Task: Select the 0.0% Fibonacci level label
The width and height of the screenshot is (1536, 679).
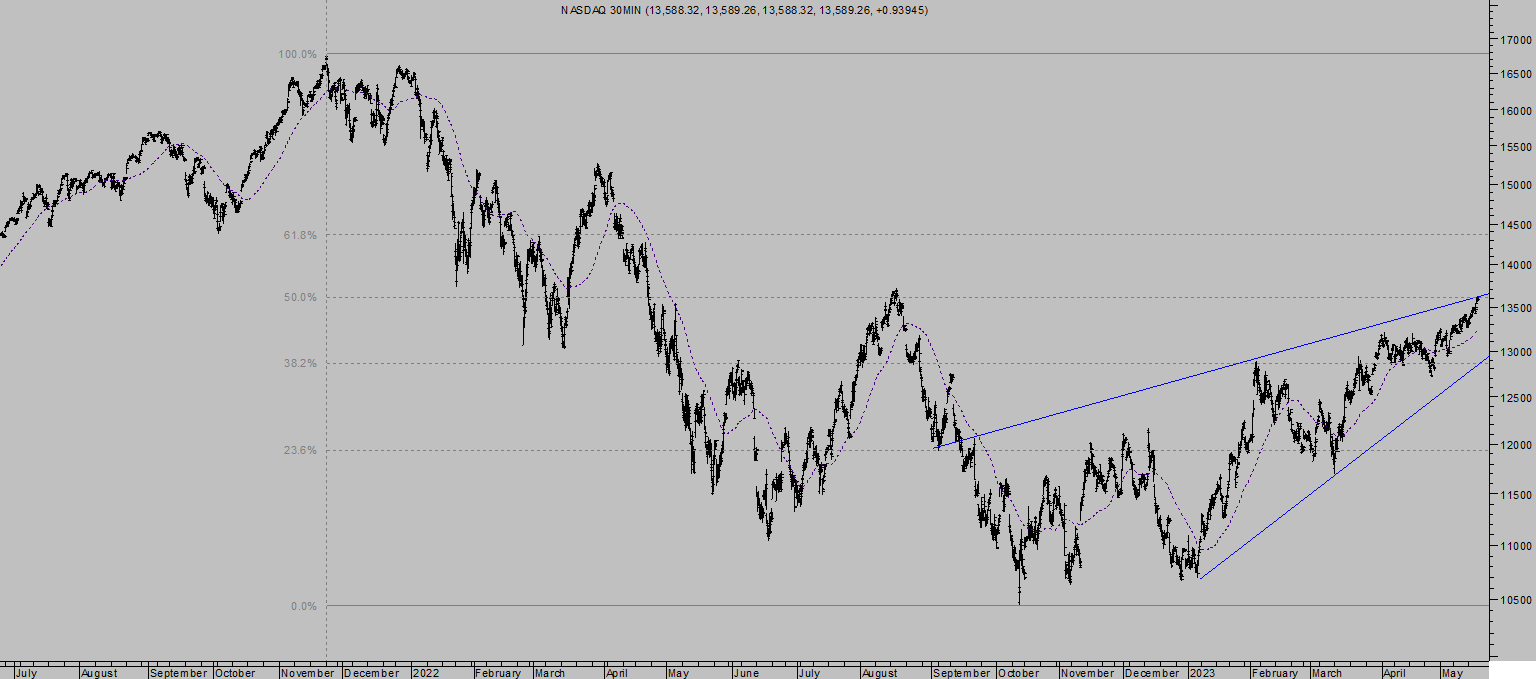Action: pos(305,606)
